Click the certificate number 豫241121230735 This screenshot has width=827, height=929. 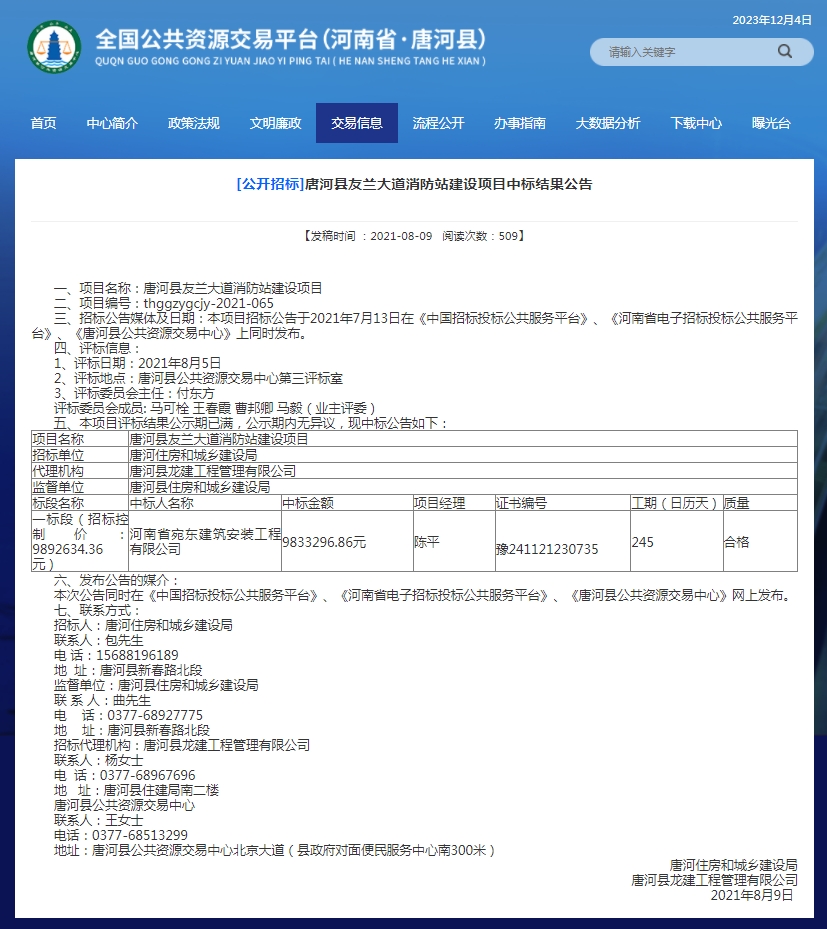click(x=547, y=549)
